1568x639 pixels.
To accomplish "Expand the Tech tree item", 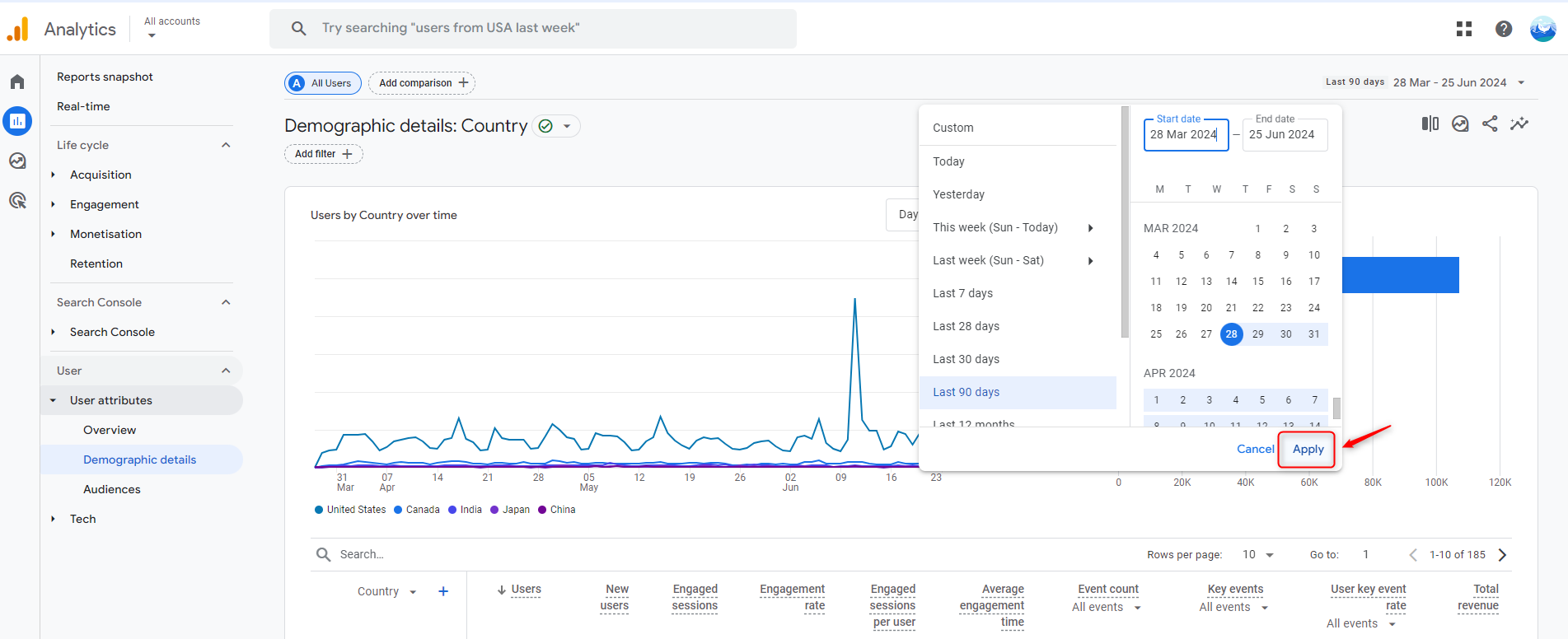I will pyautogui.click(x=54, y=519).
